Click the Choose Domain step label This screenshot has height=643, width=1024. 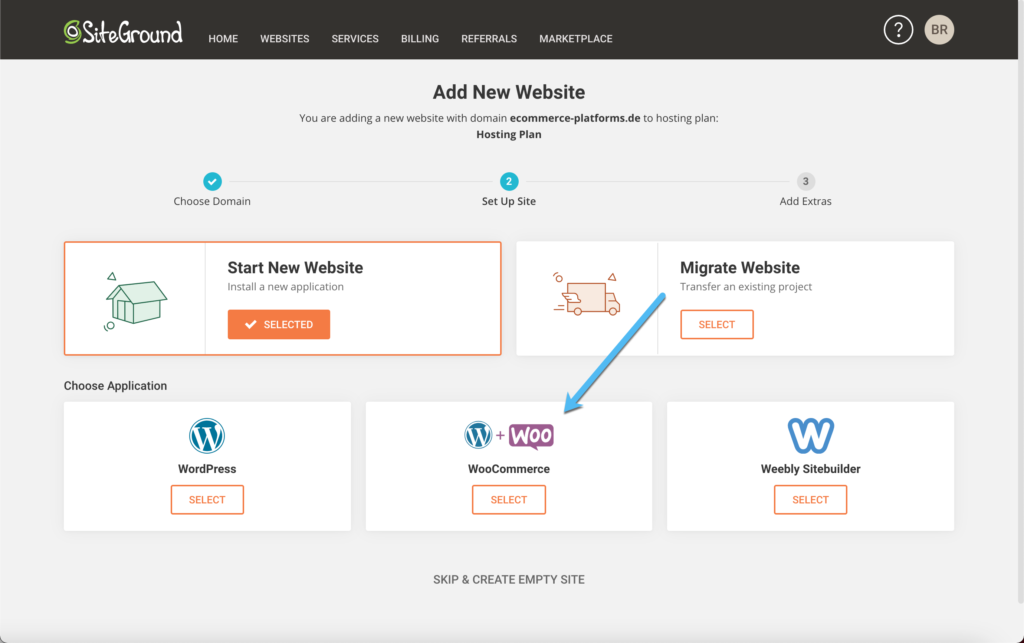tap(212, 201)
